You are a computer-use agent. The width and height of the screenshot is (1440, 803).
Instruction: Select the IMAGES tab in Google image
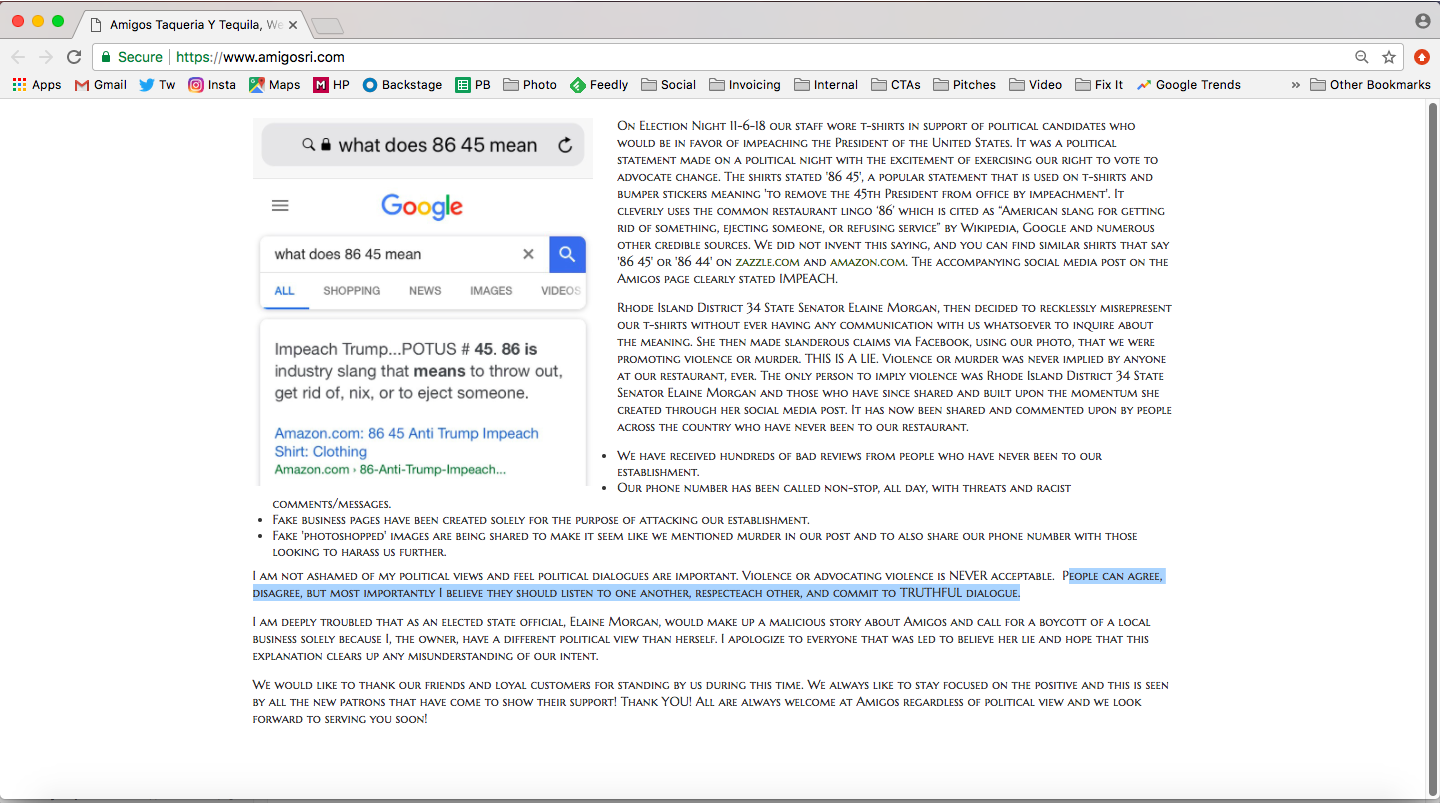tap(491, 291)
